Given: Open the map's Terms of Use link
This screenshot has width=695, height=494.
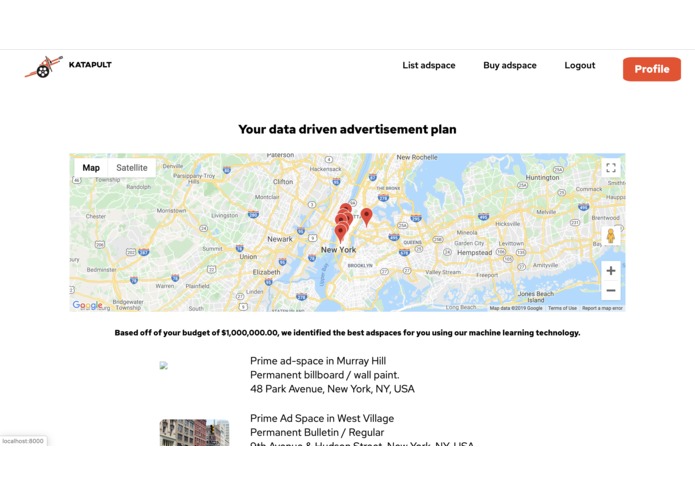Looking at the screenshot, I should (562, 308).
